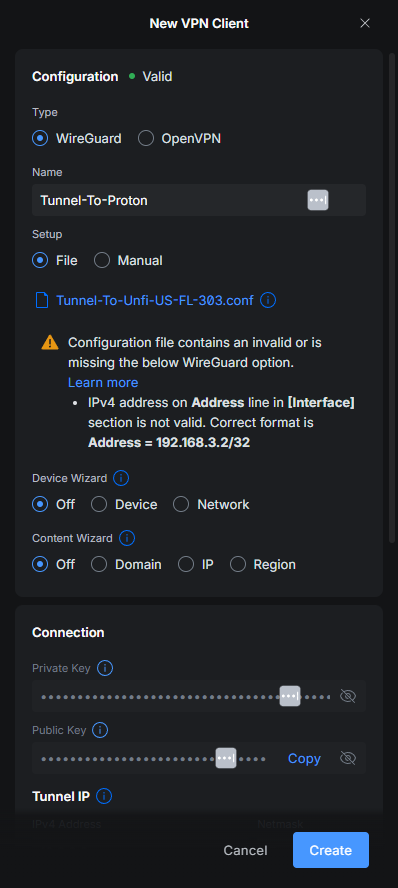Click the dialog vertical scrollbar
This screenshot has width=398, height=888.
(392, 298)
